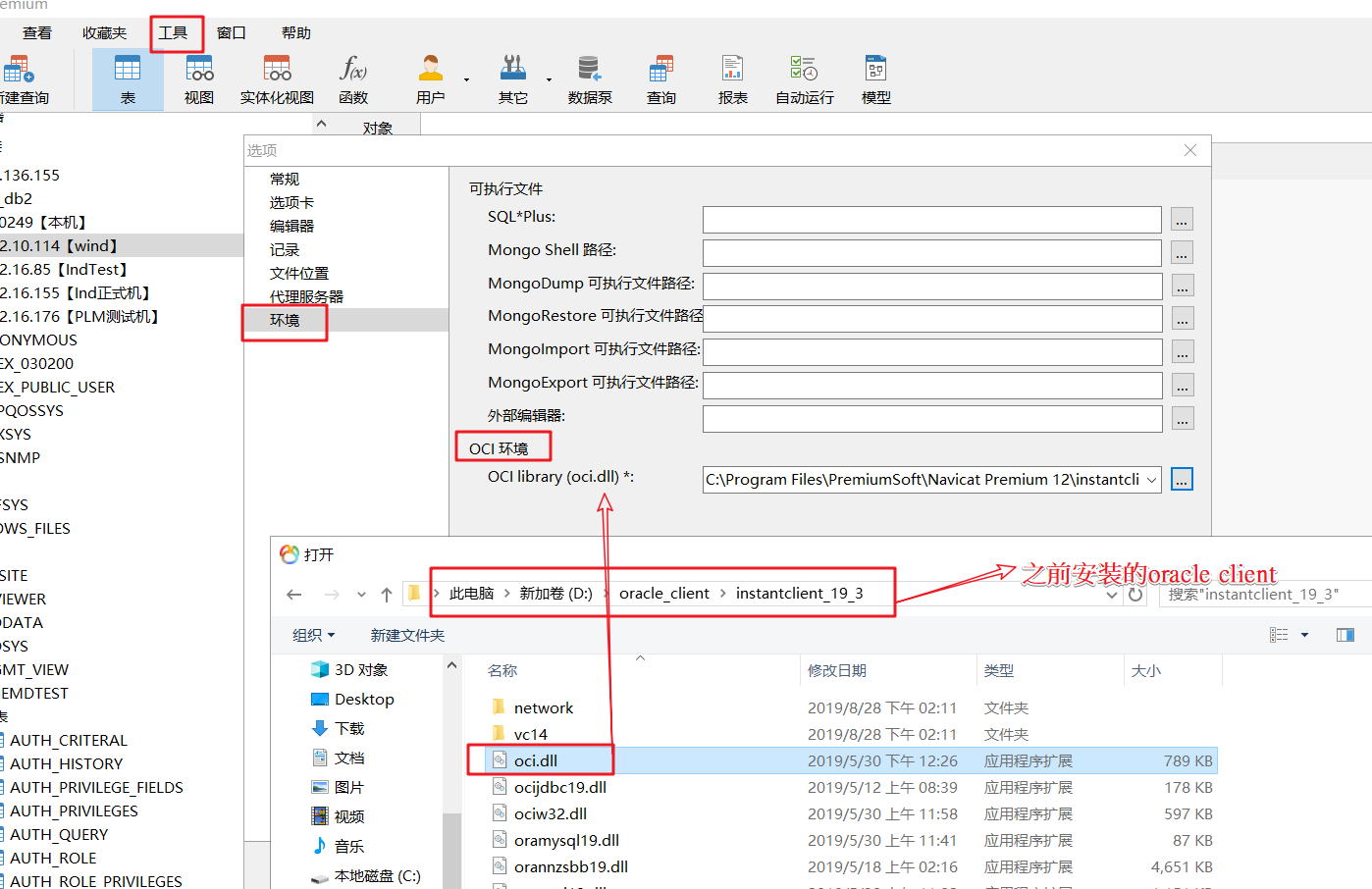Expand the 其它 toolbar dropdown arrow
The image size is (1372, 889).
(549, 79)
